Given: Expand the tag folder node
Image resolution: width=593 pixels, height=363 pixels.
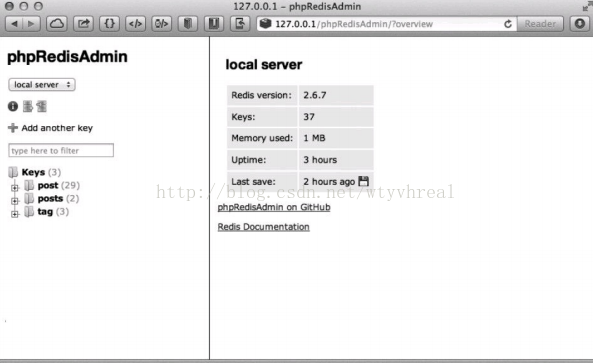Looking at the screenshot, I should [x=15, y=214].
